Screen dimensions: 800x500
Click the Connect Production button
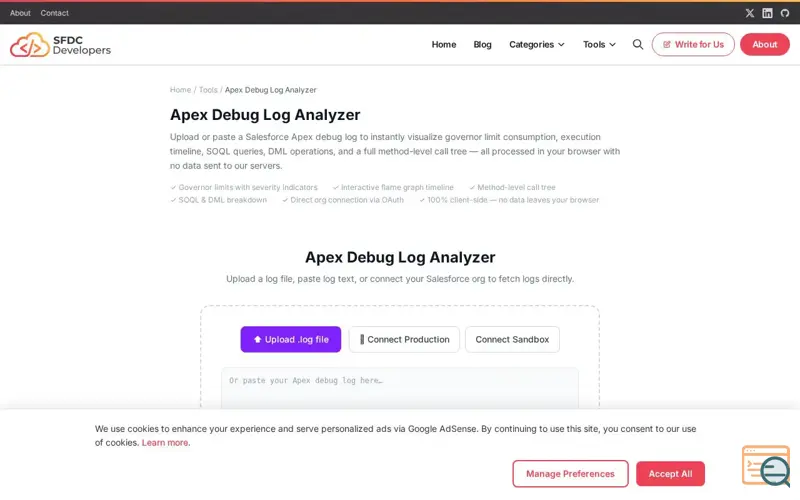(x=404, y=339)
